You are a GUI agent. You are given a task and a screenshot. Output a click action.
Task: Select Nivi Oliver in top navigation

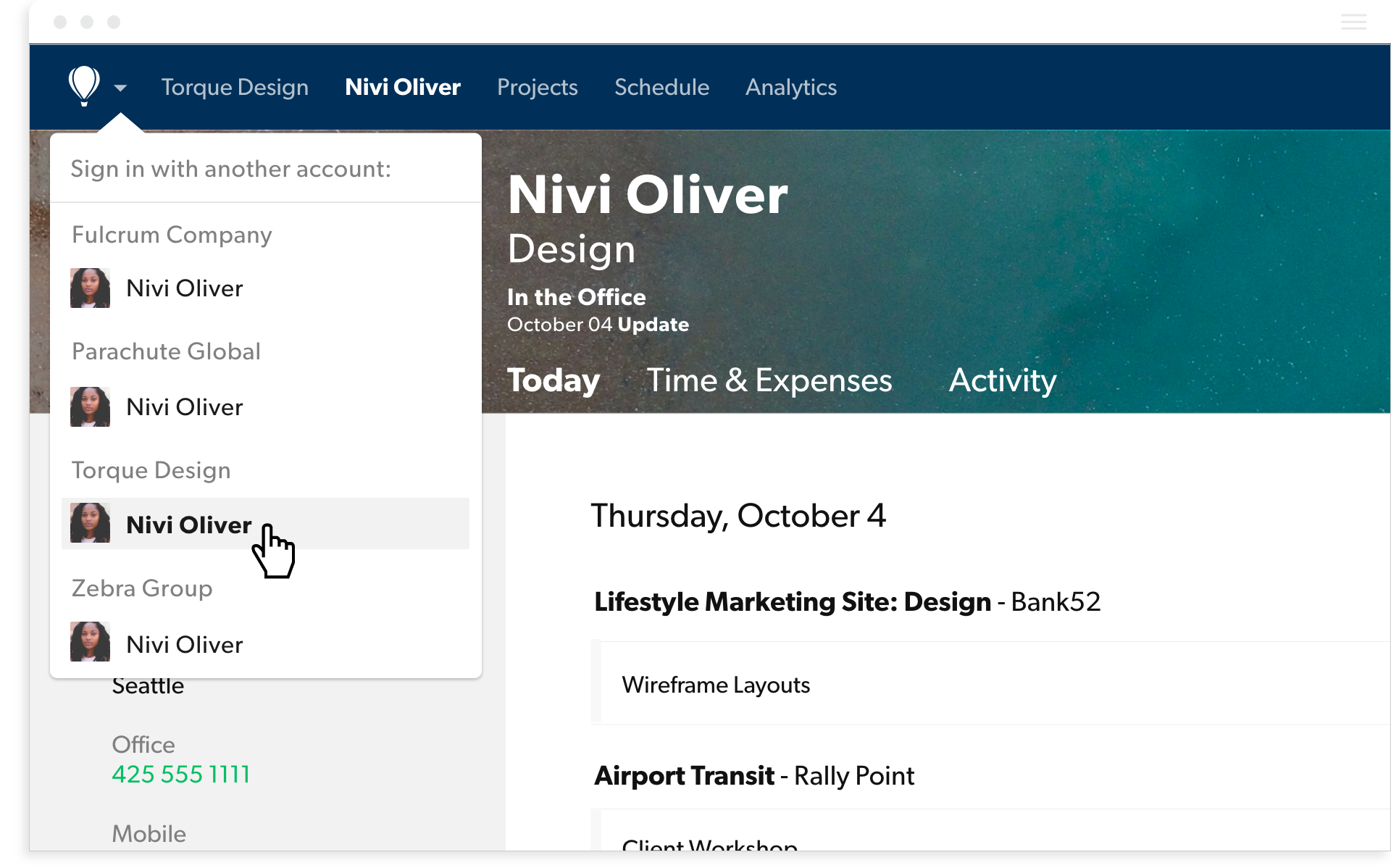402,87
